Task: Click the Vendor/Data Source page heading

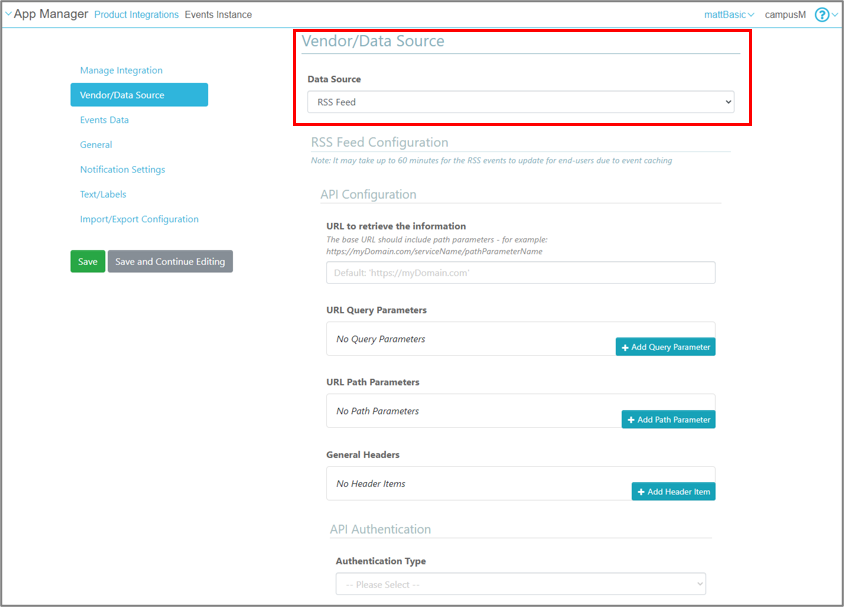Action: [372, 41]
